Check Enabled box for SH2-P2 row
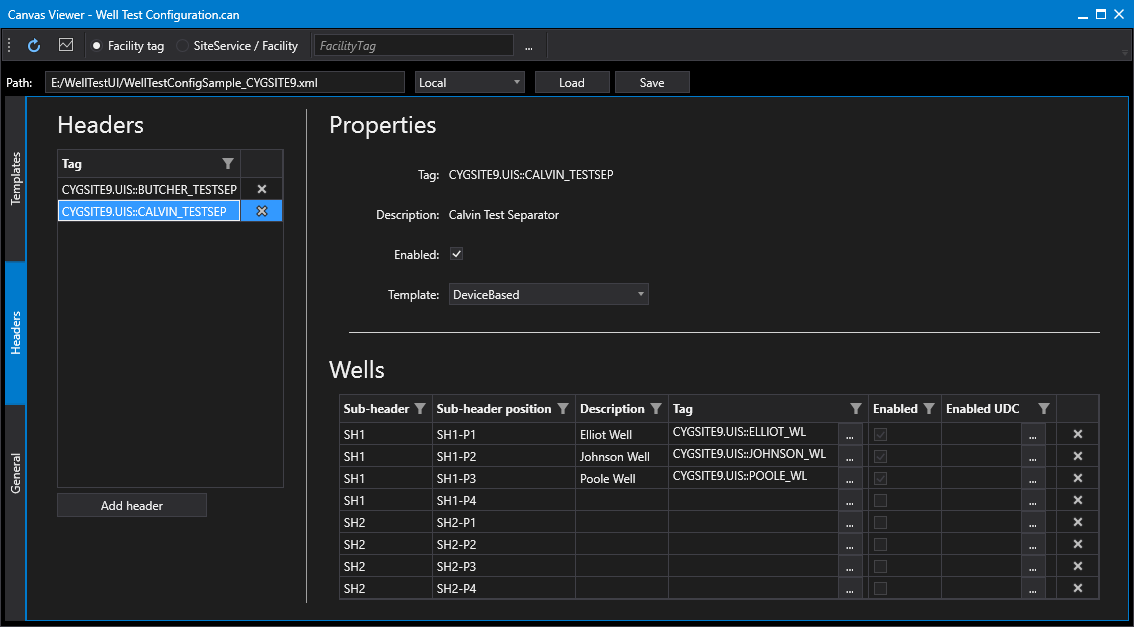1134x627 pixels. point(880,545)
